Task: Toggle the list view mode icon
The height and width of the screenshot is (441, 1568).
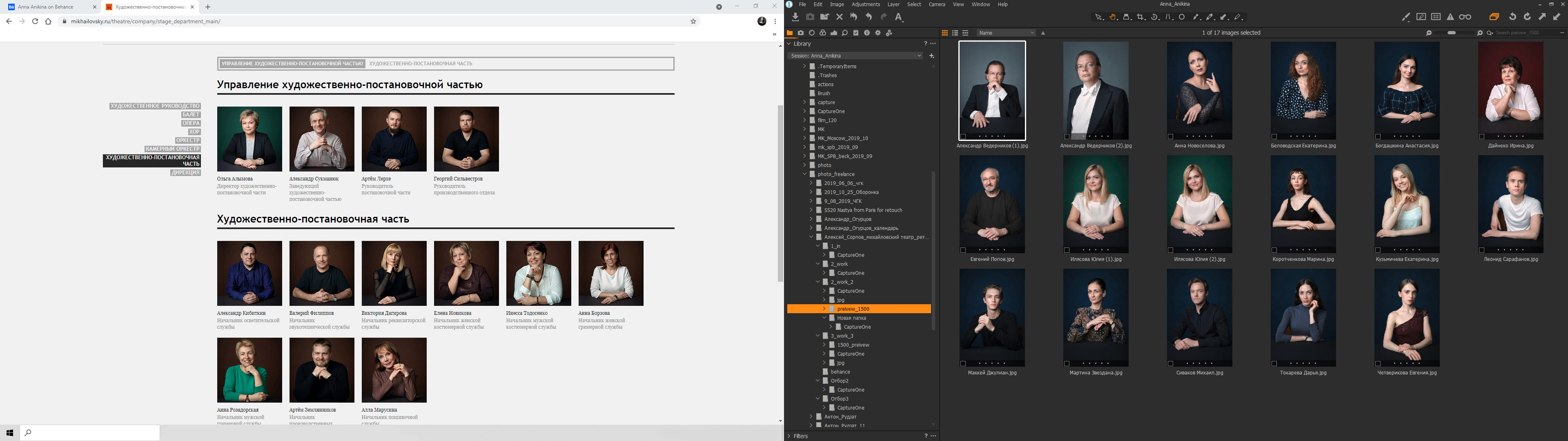Action: point(955,33)
